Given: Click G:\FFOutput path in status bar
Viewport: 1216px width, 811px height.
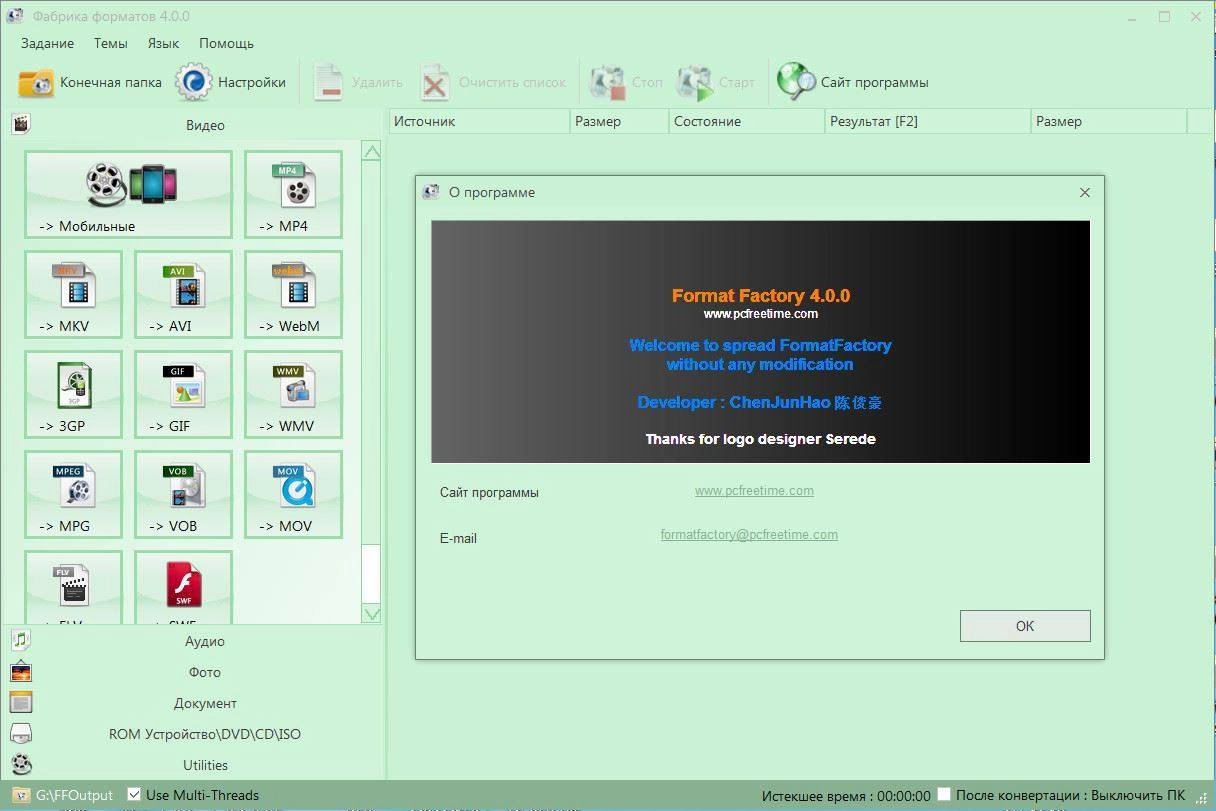Looking at the screenshot, I should 75,795.
